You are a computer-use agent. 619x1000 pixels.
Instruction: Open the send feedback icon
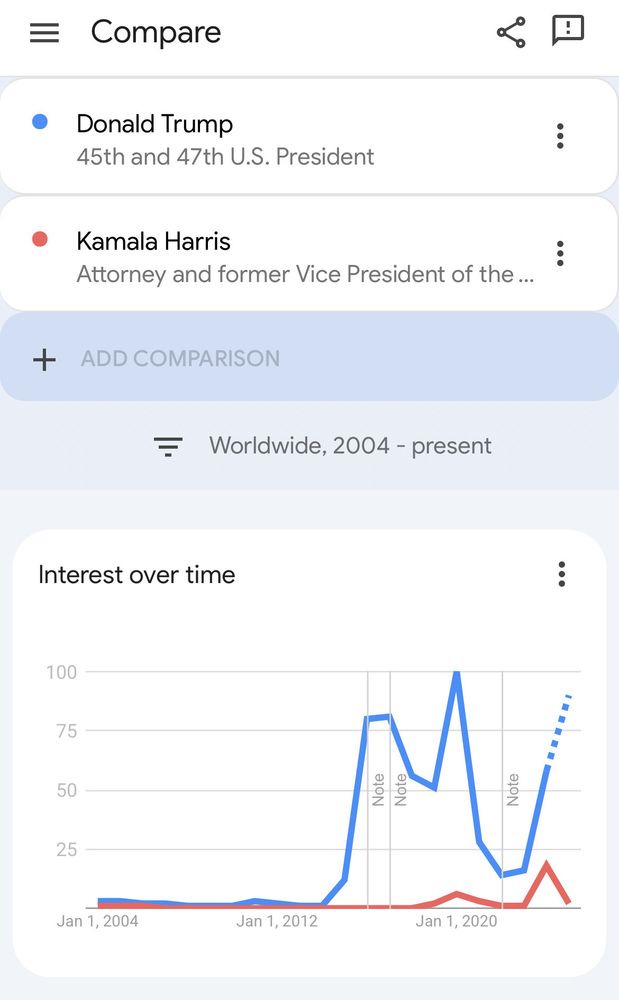click(567, 31)
